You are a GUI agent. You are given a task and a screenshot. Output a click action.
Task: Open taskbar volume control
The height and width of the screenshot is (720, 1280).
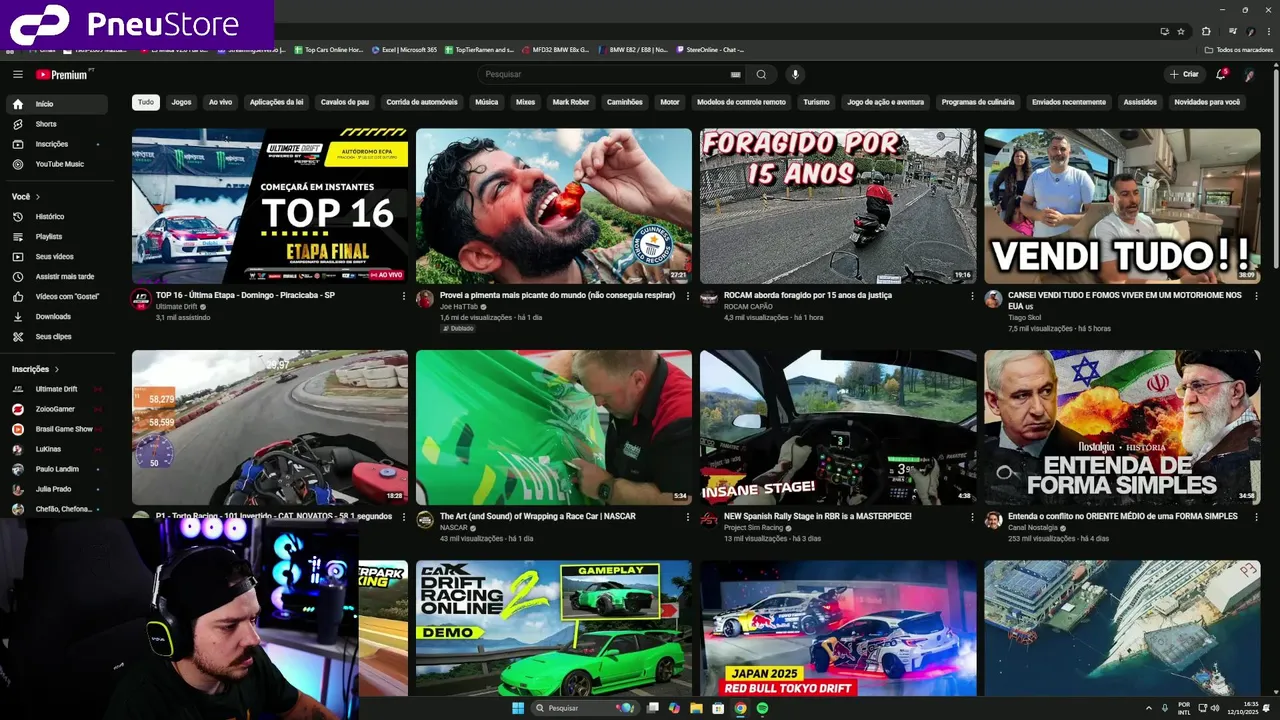point(1215,708)
